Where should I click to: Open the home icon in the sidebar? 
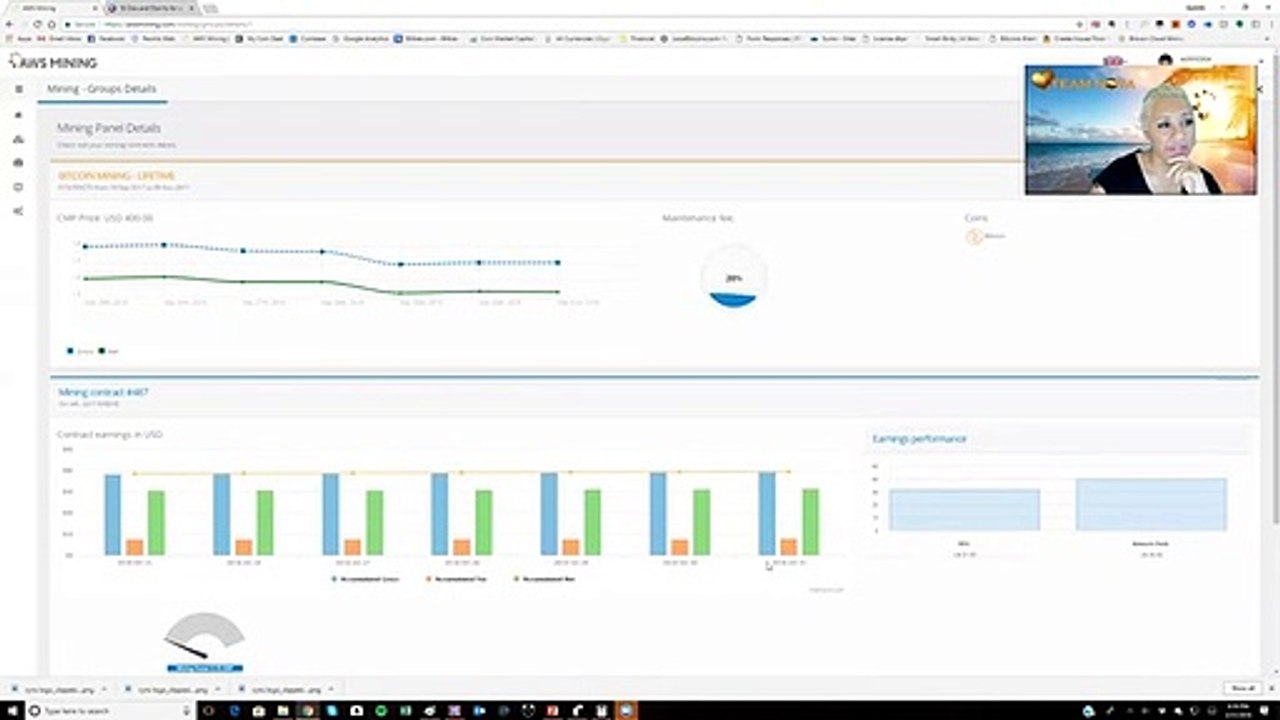click(x=18, y=115)
